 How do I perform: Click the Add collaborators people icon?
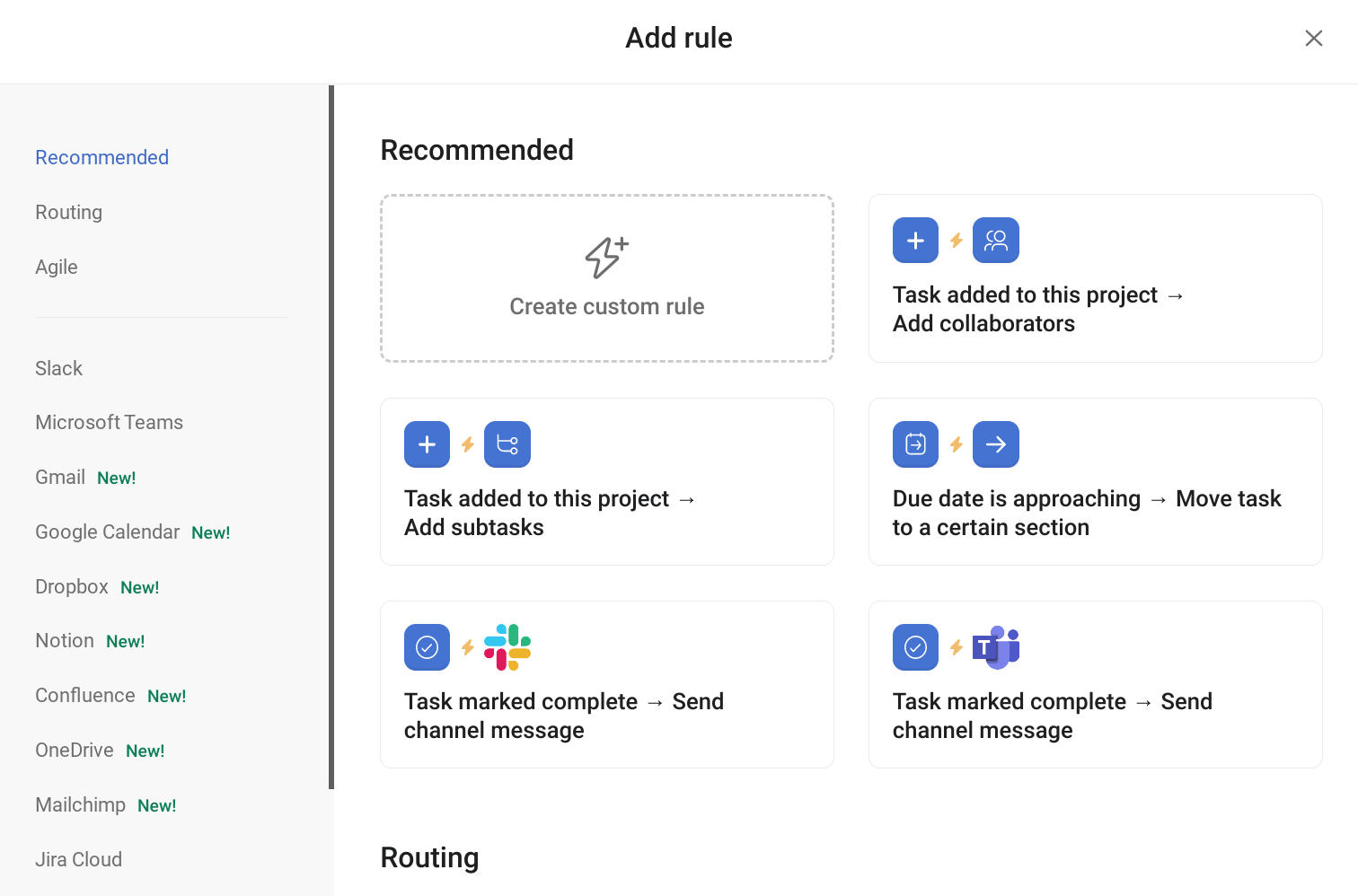click(996, 241)
